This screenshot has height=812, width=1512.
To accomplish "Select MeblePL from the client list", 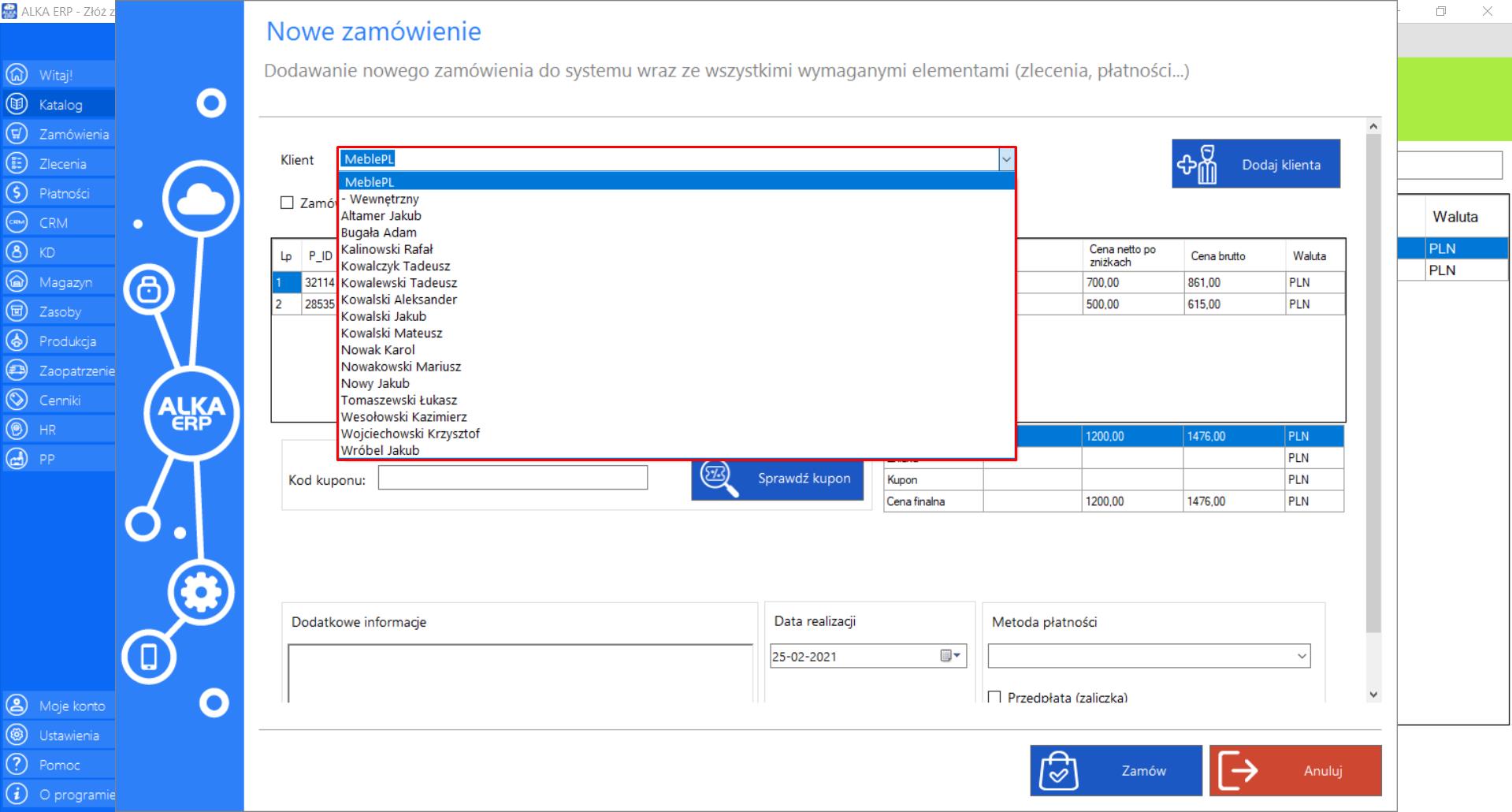I will click(x=677, y=182).
